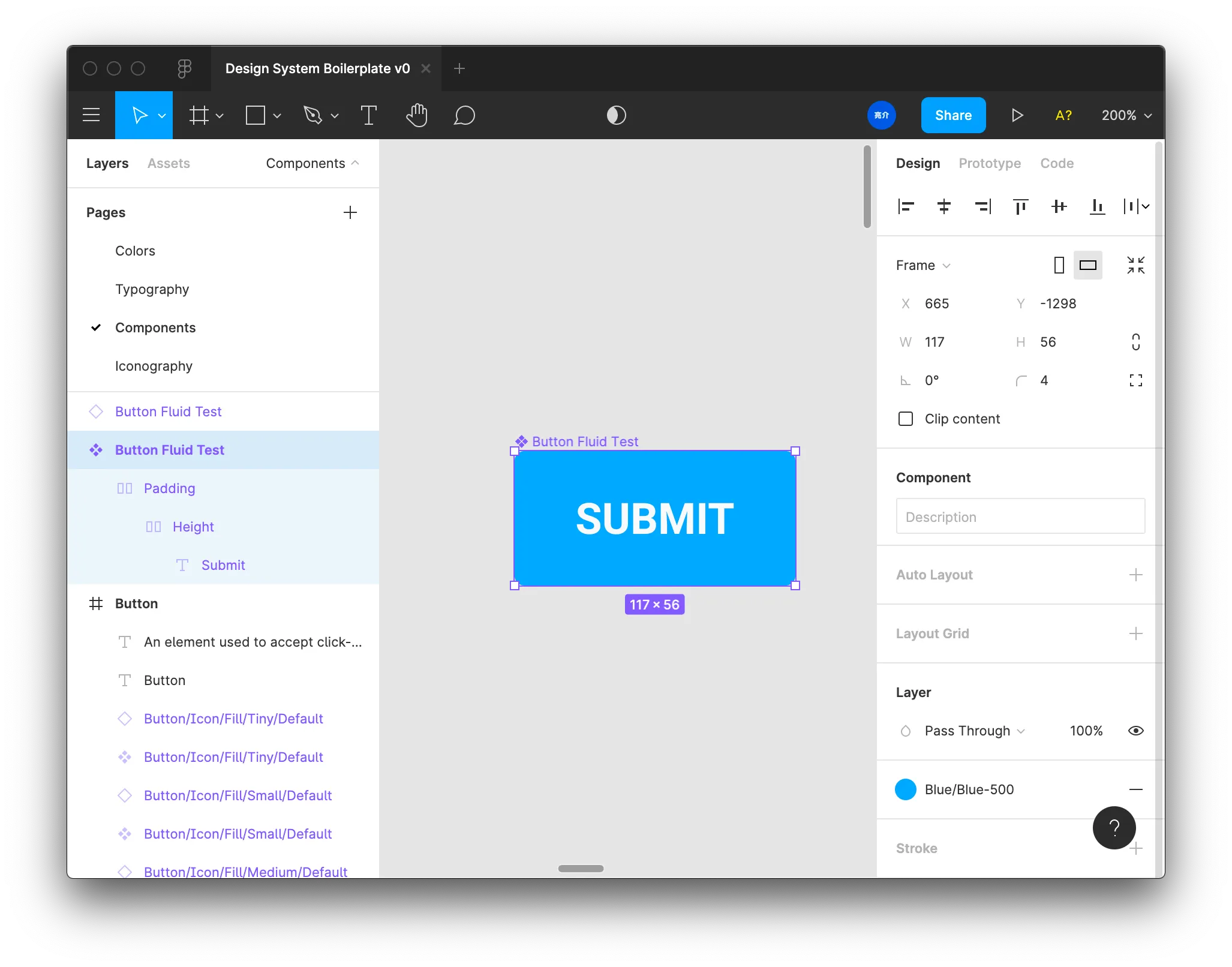Image resolution: width=1232 pixels, height=967 pixels.
Task: Open the 200% zoom dropdown
Action: 1126,115
